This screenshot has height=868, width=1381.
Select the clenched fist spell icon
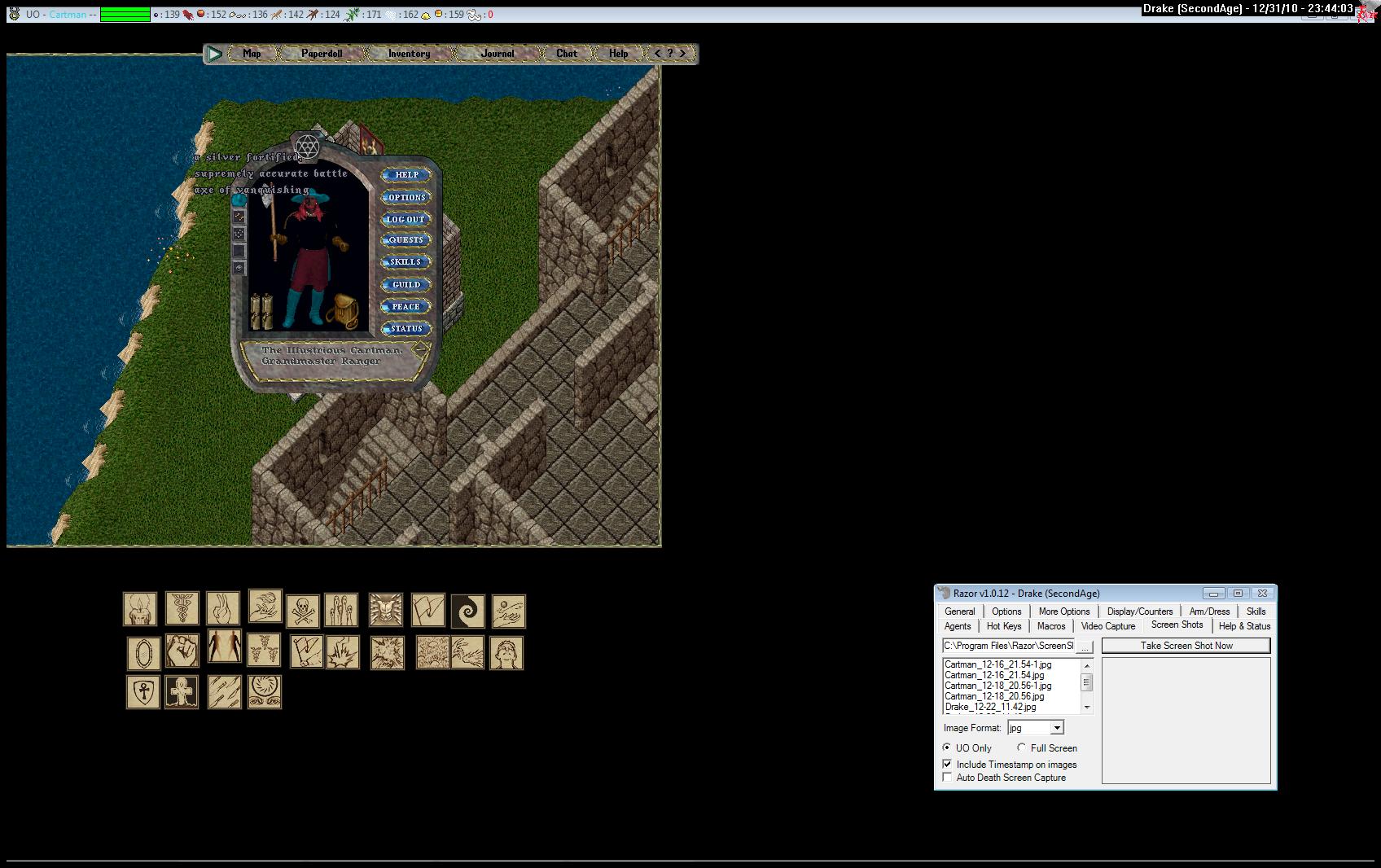(182, 651)
